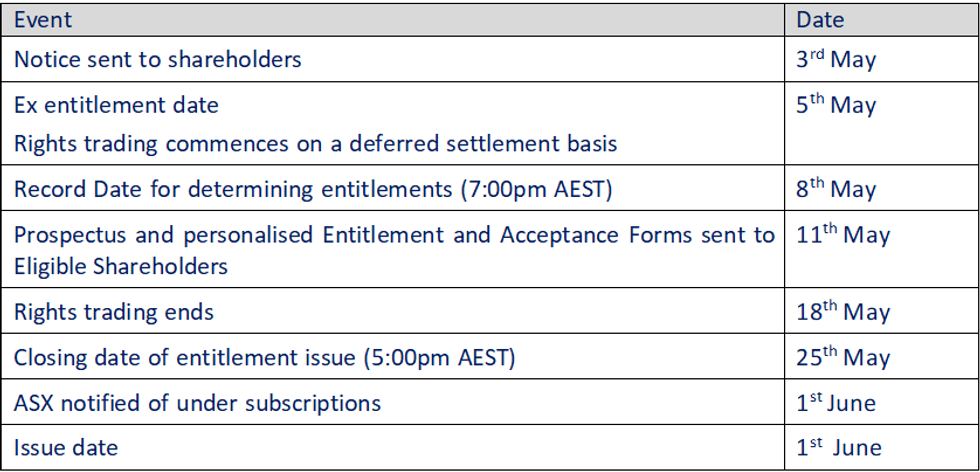
Task: Click the 'Date' column header
Action: point(820,19)
